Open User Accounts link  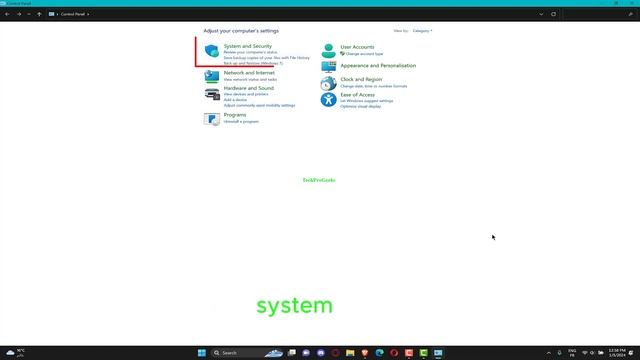pos(357,47)
